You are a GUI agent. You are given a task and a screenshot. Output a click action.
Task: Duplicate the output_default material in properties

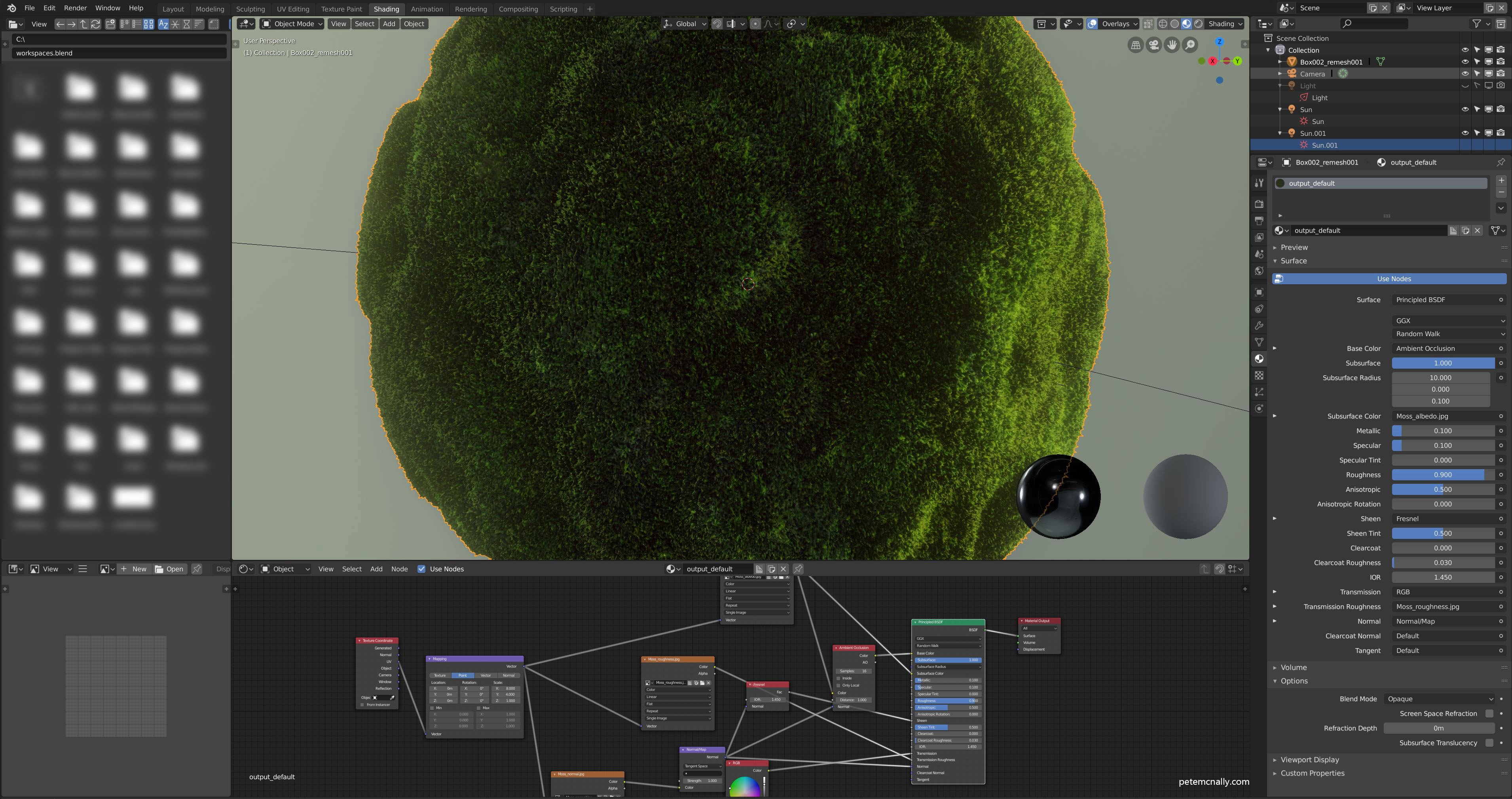point(1465,231)
